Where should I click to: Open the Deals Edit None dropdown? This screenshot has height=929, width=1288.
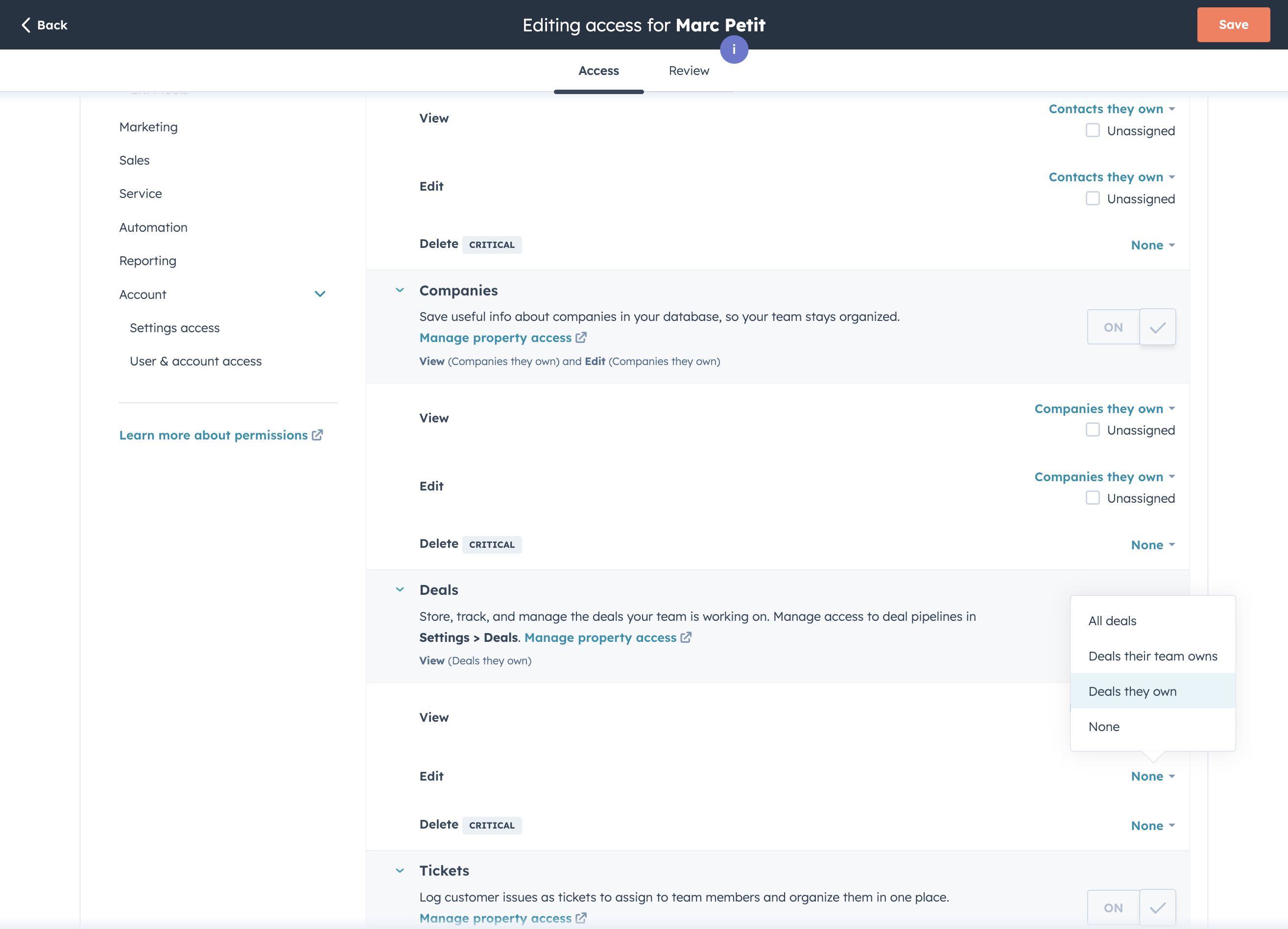coord(1153,776)
